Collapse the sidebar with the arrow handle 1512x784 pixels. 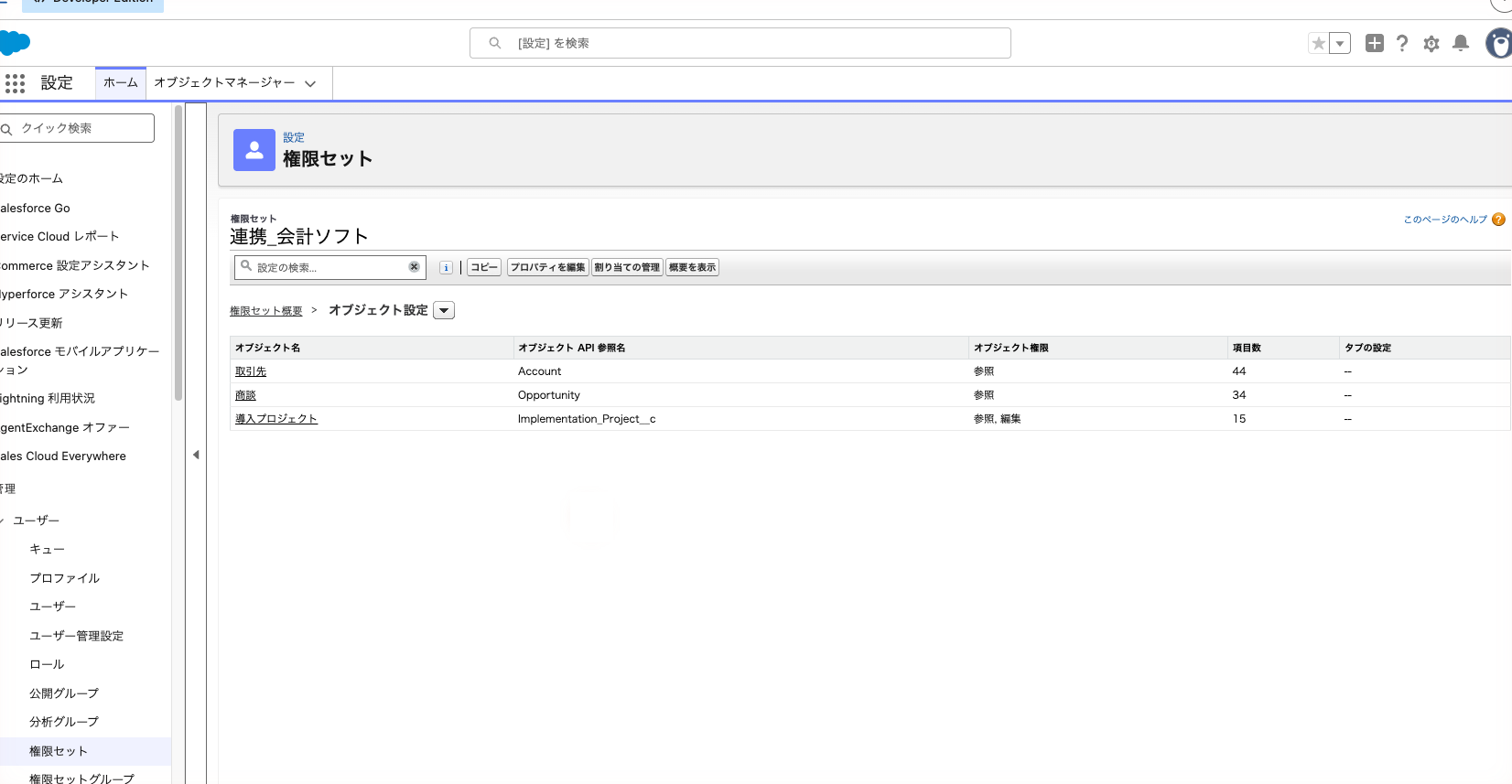coord(196,455)
